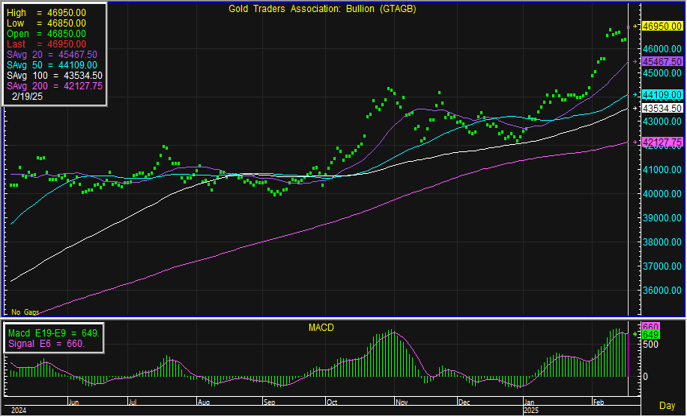Select the Macd E19-E9 legend entry
Screen dimensions: 687x417
(x=51, y=331)
